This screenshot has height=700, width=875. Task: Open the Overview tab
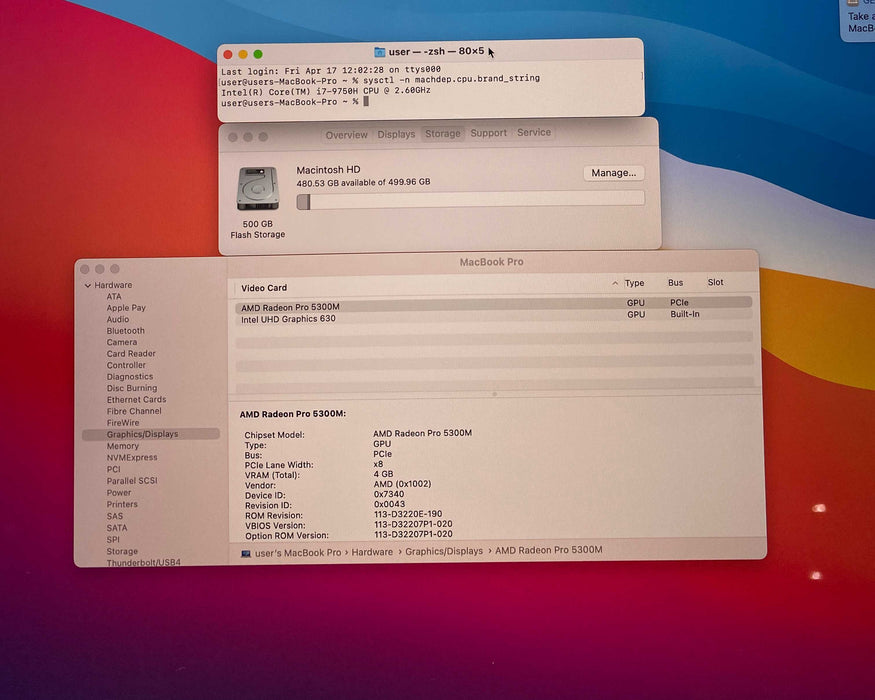pos(346,135)
